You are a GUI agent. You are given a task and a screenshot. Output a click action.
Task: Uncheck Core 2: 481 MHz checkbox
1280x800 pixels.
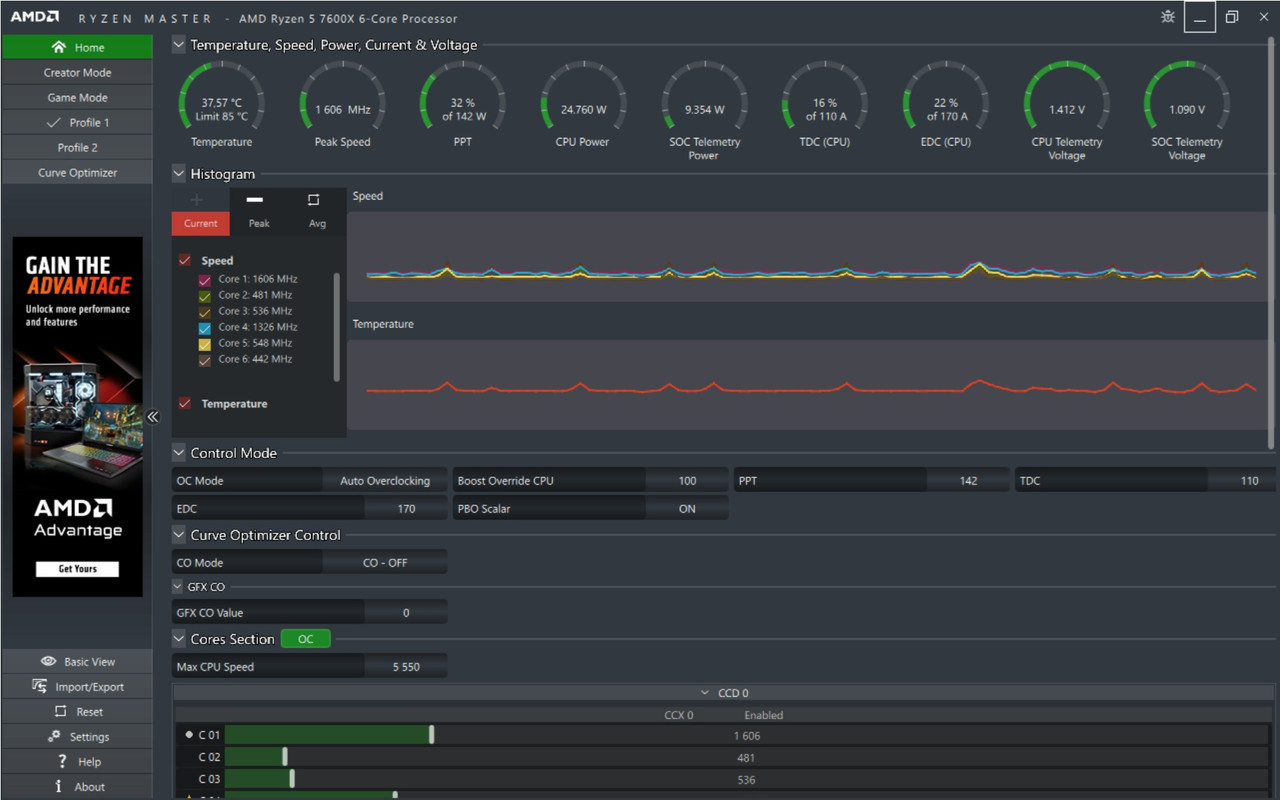pyautogui.click(x=205, y=296)
